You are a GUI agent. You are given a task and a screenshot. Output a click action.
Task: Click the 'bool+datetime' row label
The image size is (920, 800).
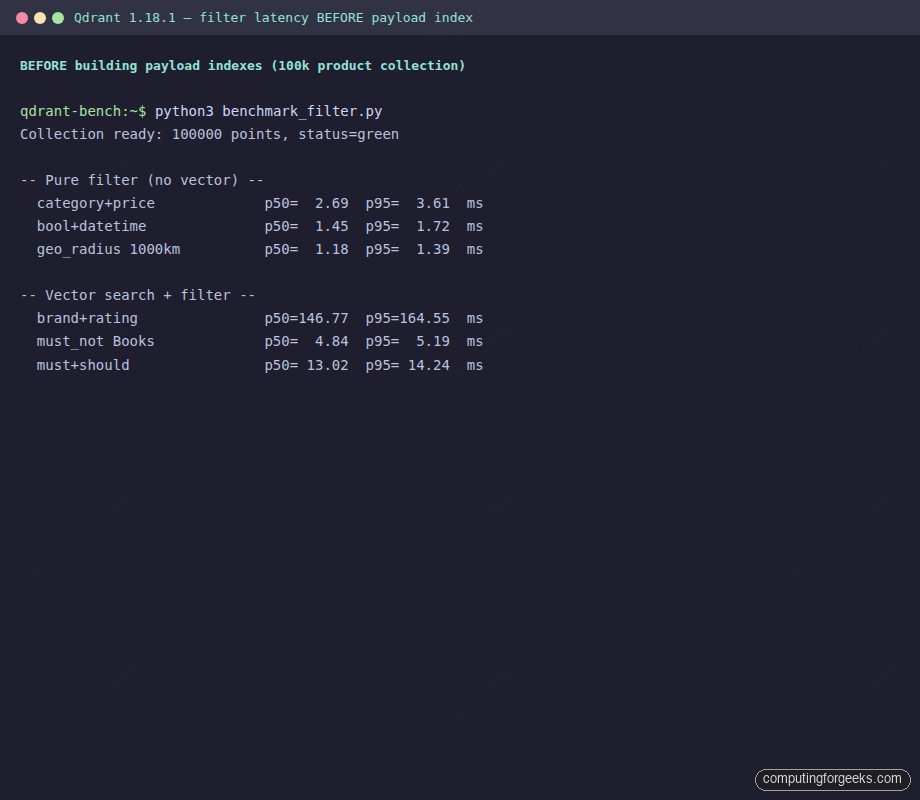point(92,226)
